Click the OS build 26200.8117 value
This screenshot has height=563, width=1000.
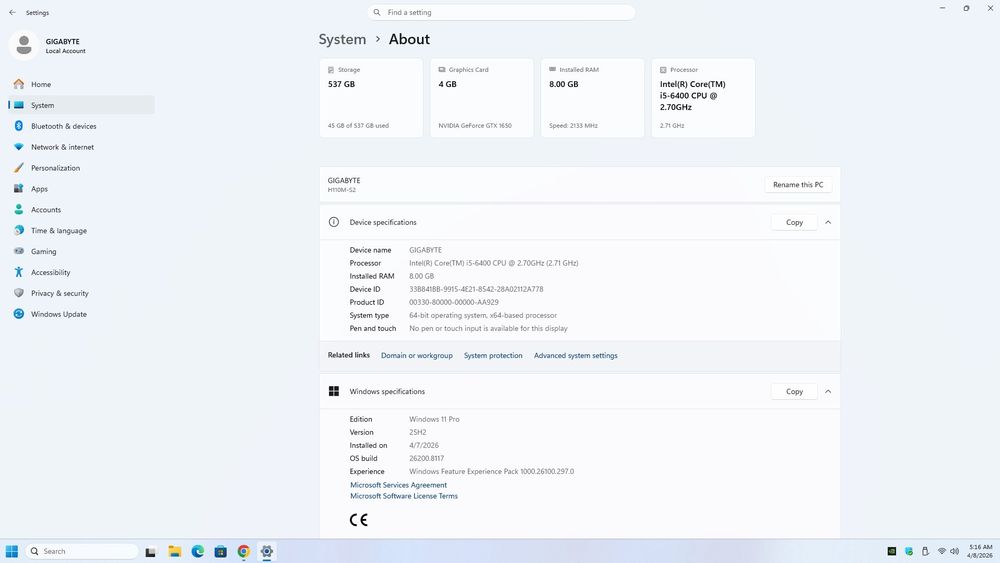pyautogui.click(x=426, y=458)
